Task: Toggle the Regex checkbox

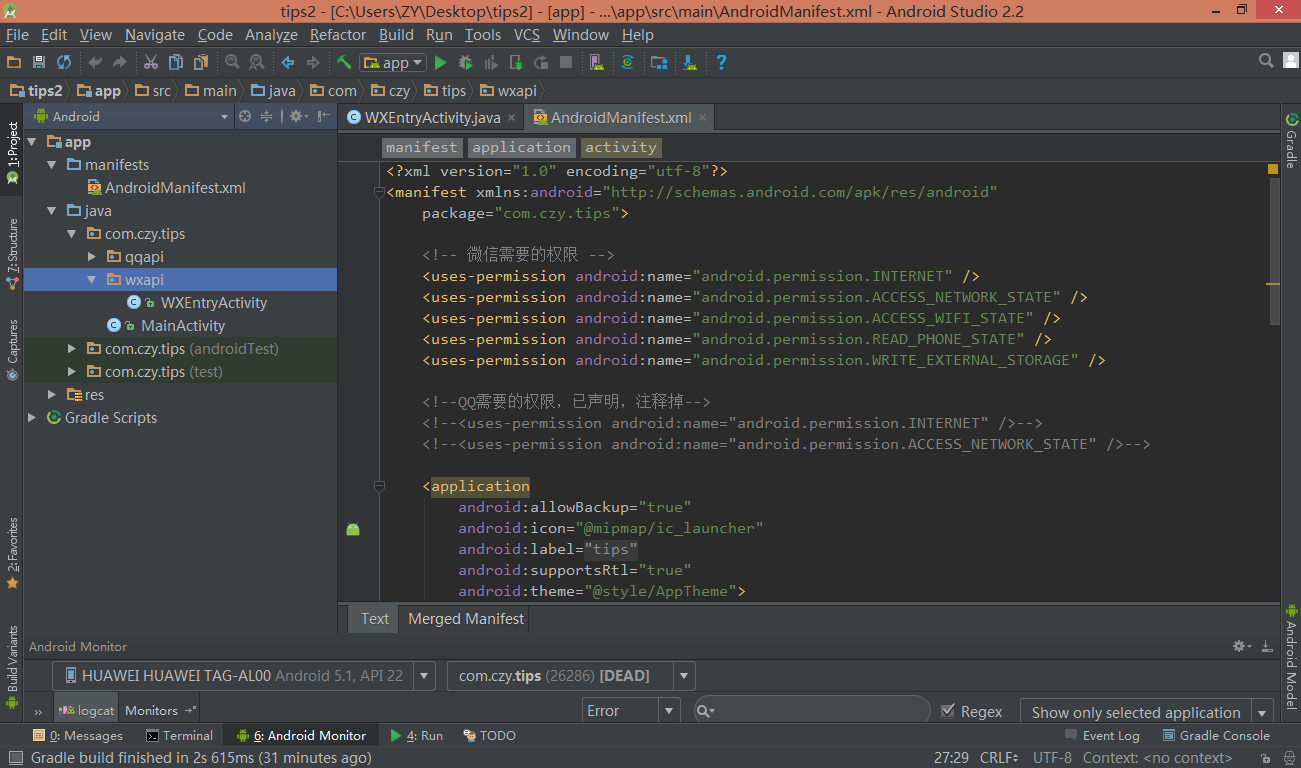Action: click(x=948, y=711)
